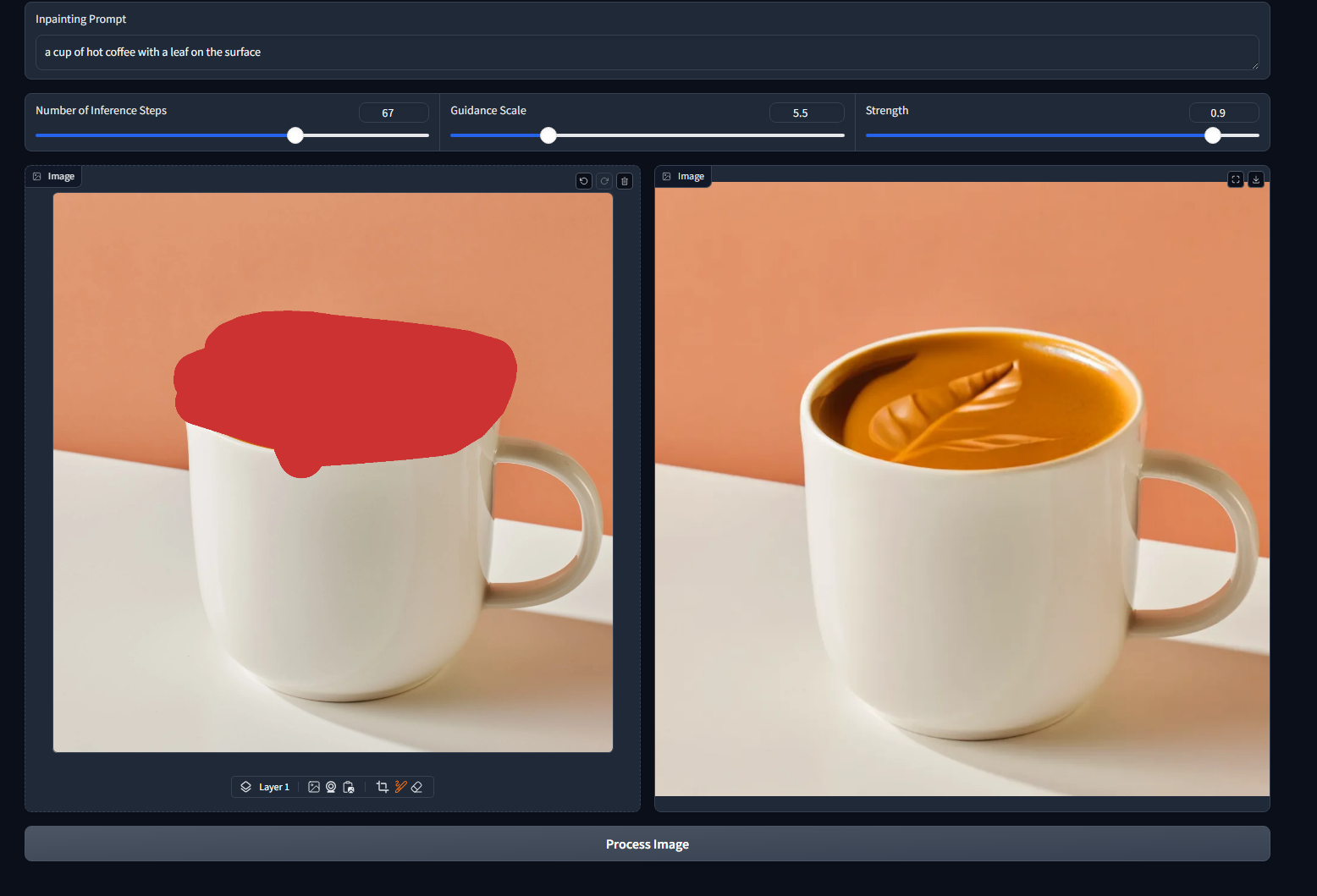Select the crop tool
The width and height of the screenshot is (1317, 896).
click(x=382, y=787)
